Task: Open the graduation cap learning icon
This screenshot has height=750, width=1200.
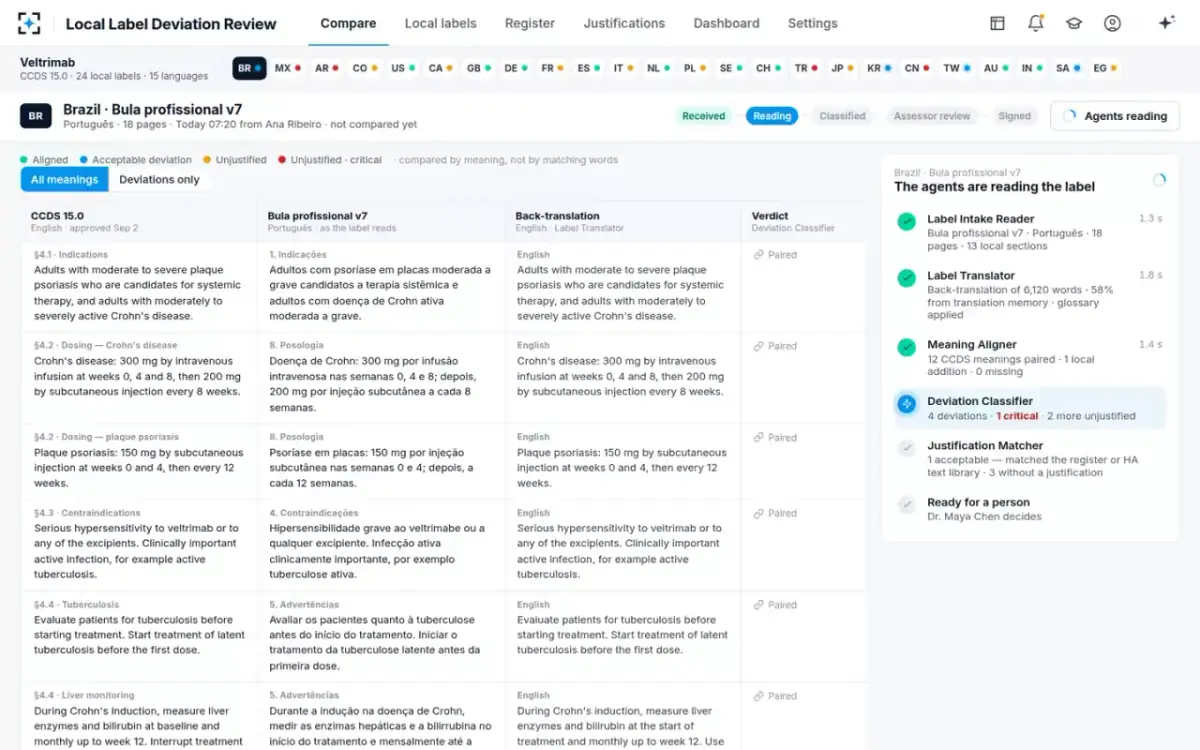Action: [x=1074, y=23]
